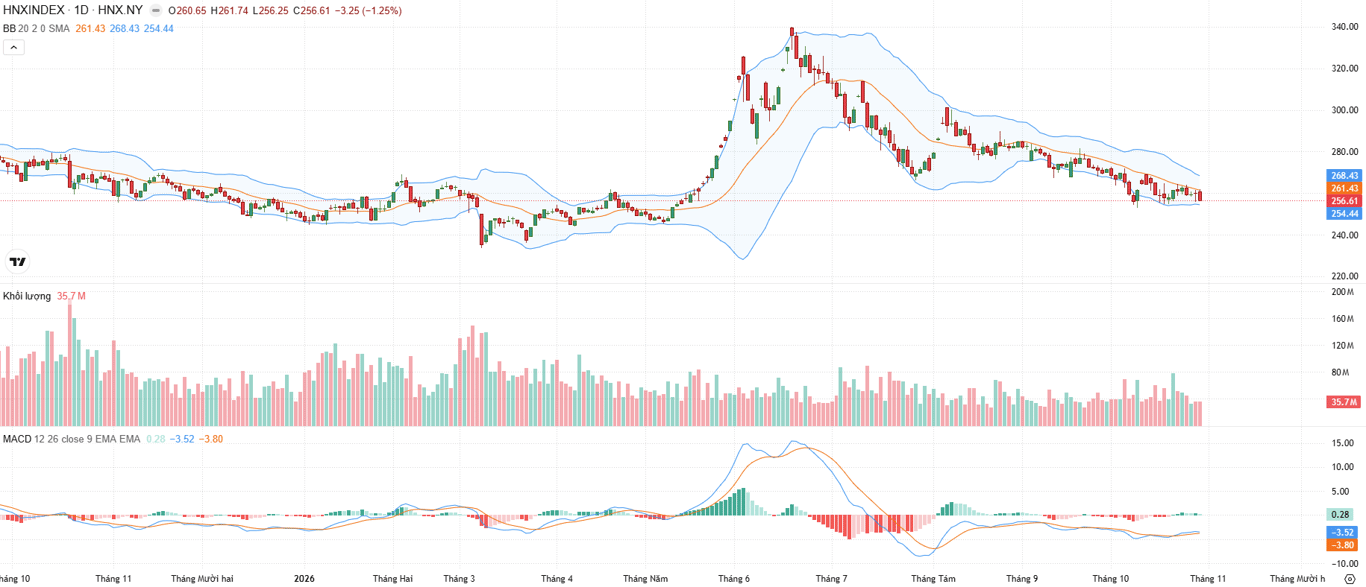The height and width of the screenshot is (587, 1366).
Task: Click the 280.00 price axis label
Action: click(x=1344, y=152)
